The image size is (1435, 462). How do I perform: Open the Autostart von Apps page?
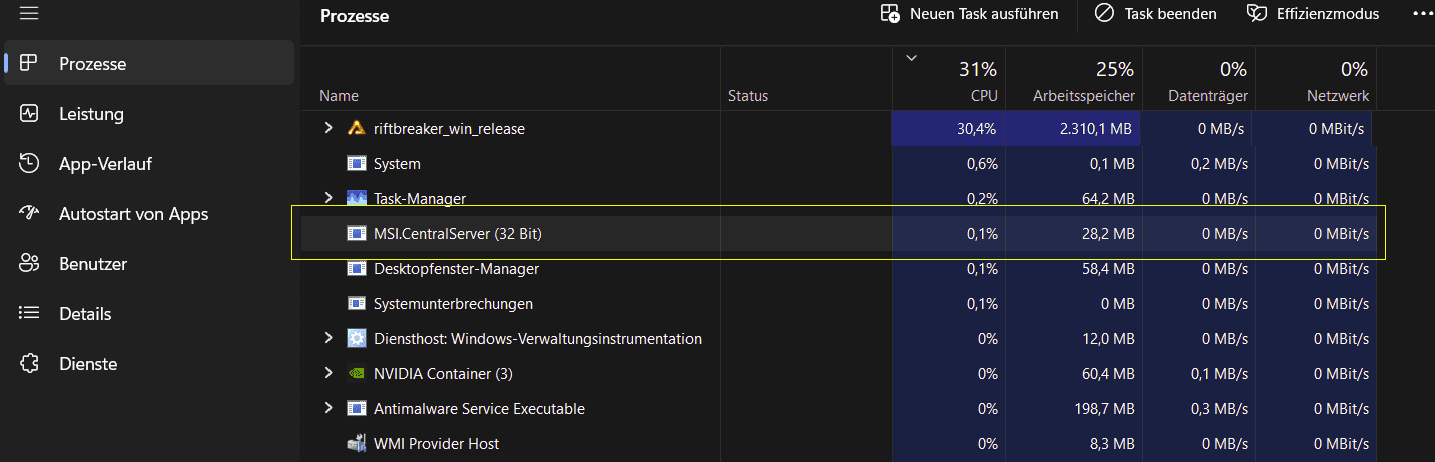click(133, 214)
